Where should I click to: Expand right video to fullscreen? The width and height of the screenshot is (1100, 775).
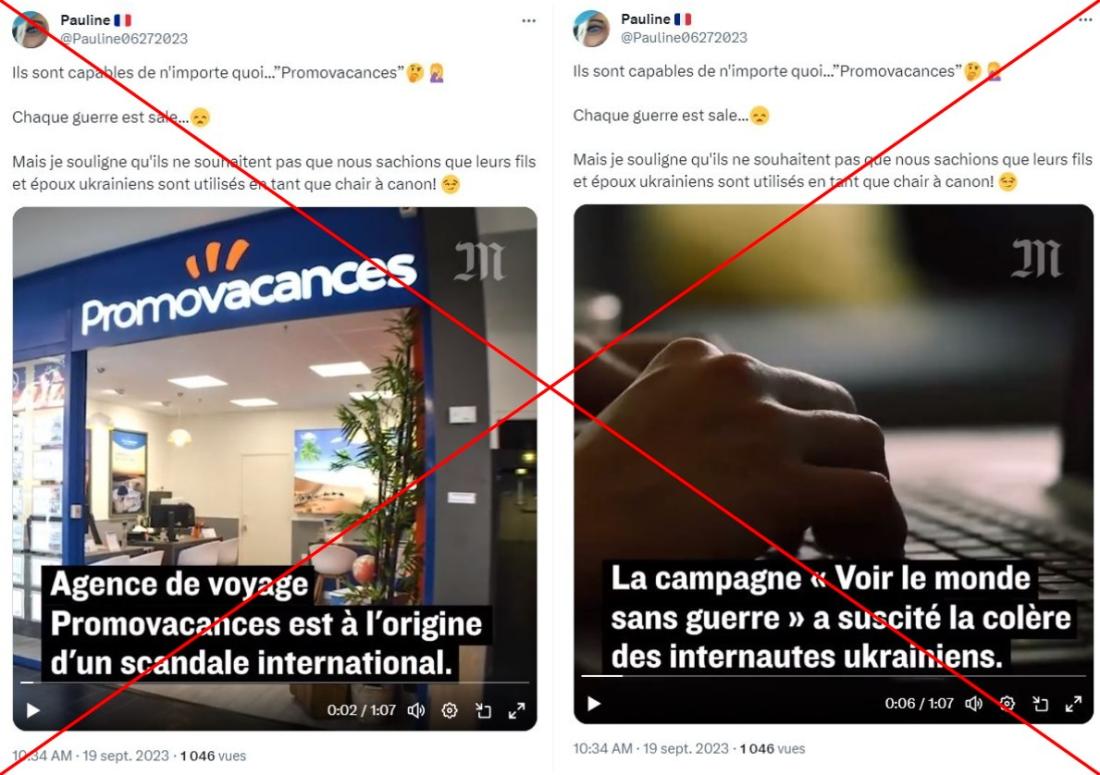point(1073,703)
